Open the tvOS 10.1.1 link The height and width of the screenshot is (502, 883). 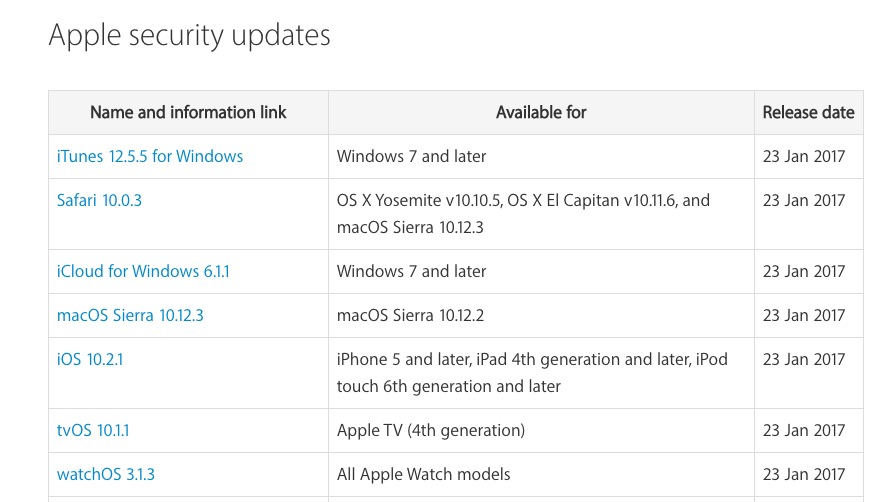(x=93, y=431)
